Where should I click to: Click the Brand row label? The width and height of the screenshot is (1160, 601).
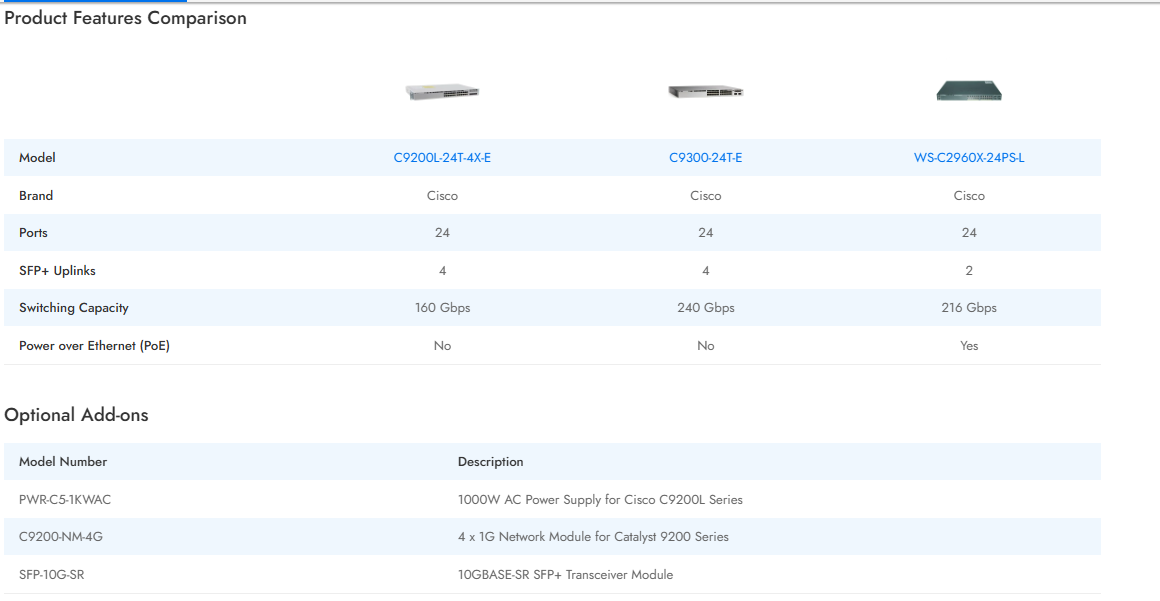36,195
